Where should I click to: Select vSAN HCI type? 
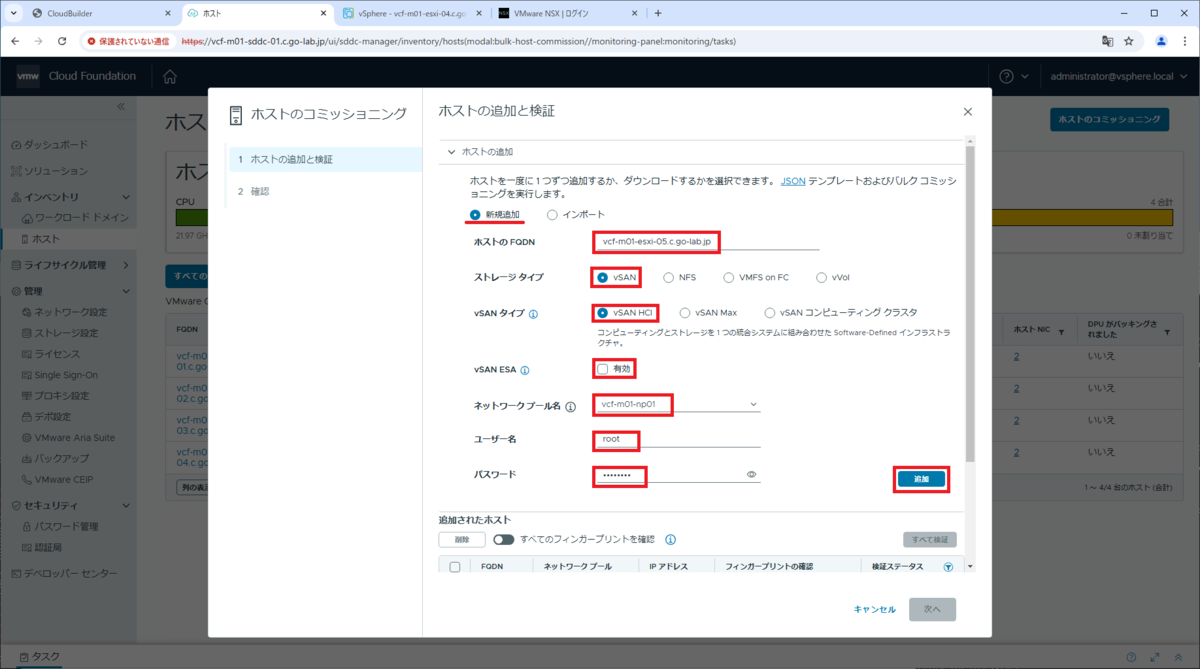point(603,313)
